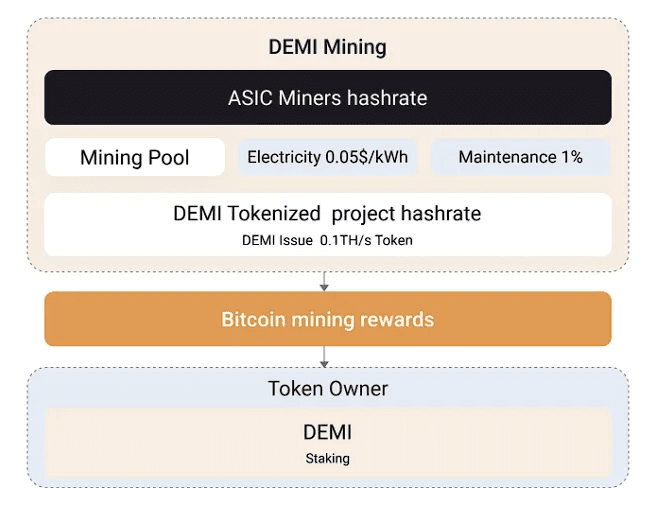Click the Token Owner heading
This screenshot has height=520, width=659.
click(328, 388)
